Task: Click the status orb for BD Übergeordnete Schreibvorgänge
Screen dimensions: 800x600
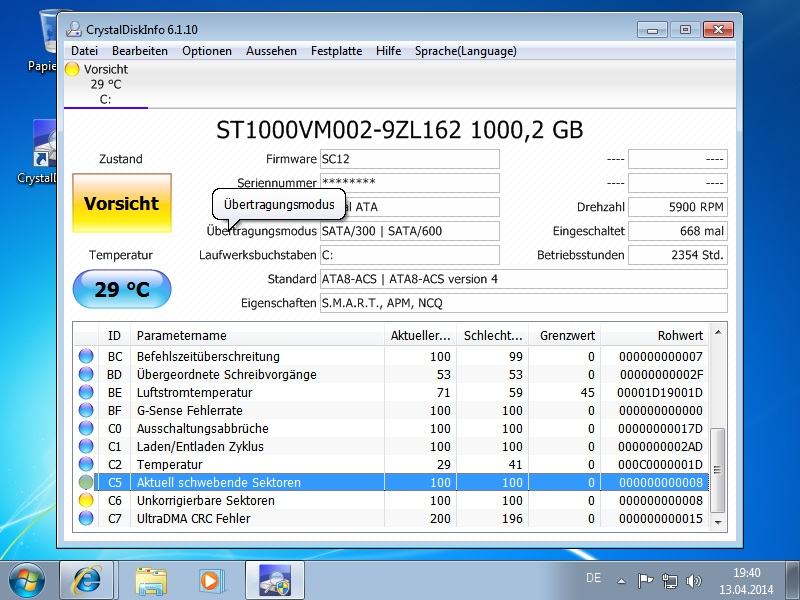Action: (x=86, y=374)
